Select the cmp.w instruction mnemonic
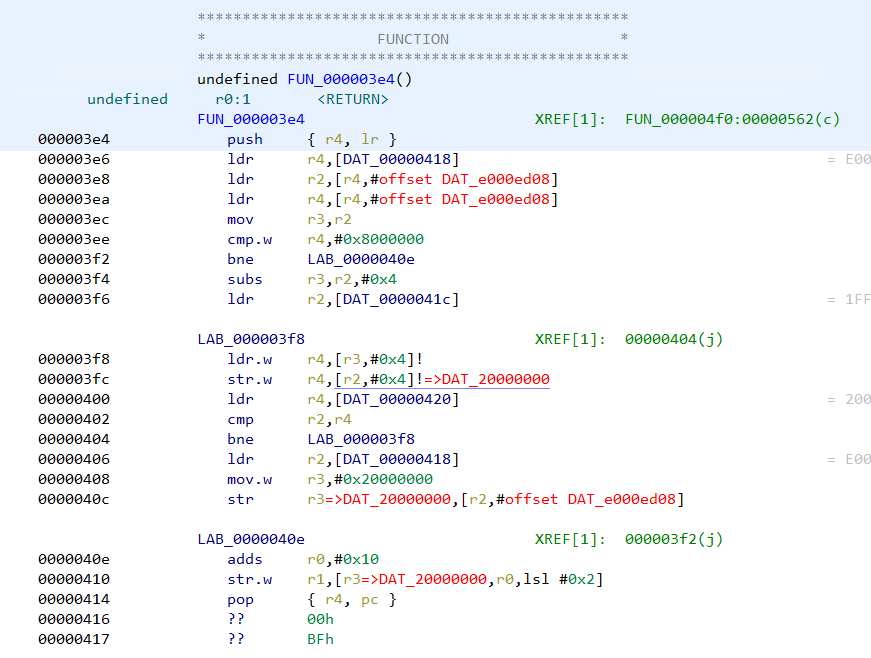 pyautogui.click(x=252, y=239)
